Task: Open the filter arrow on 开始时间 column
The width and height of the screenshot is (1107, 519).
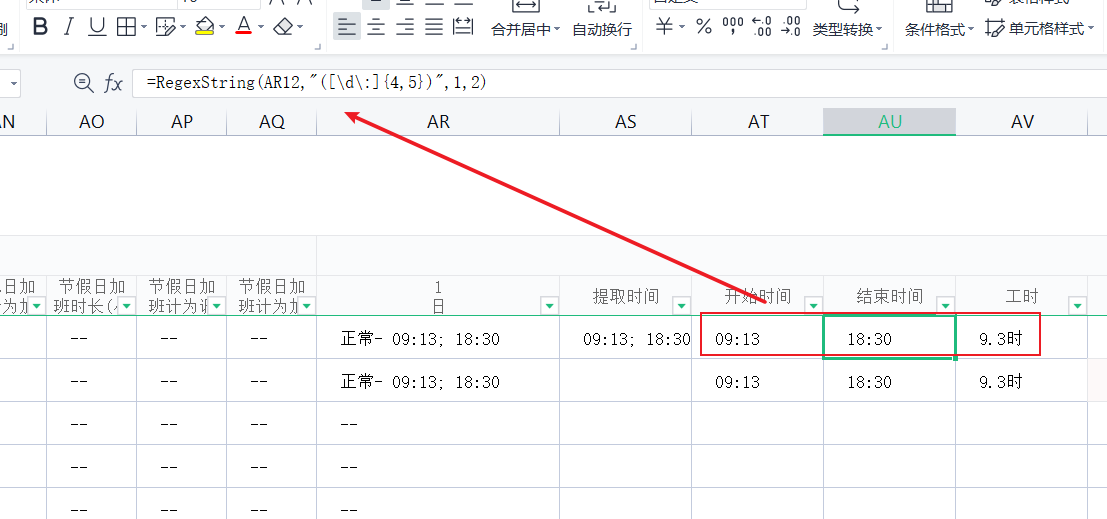Action: tap(813, 306)
